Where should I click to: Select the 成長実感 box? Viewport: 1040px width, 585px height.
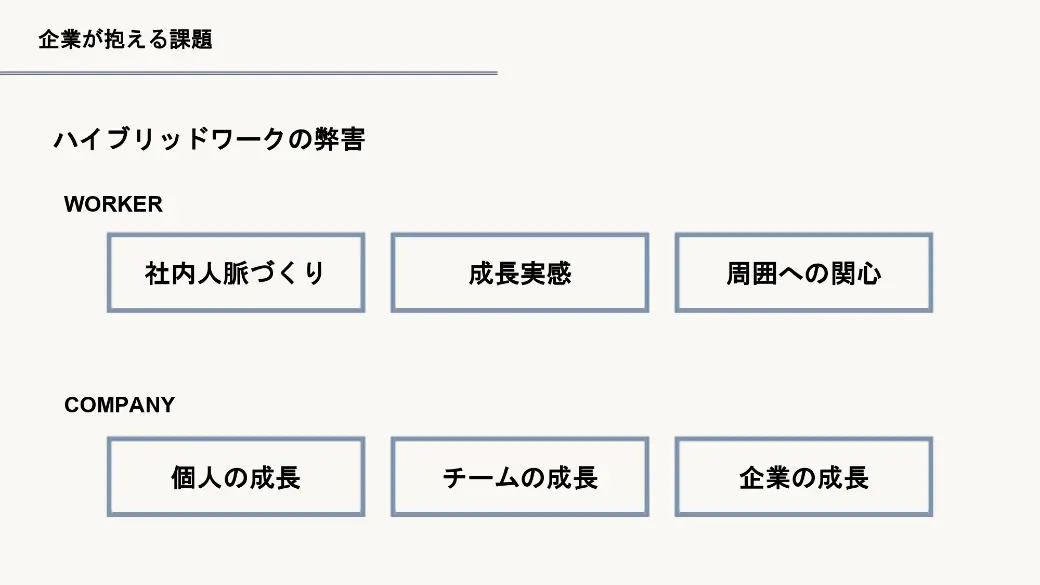point(519,273)
